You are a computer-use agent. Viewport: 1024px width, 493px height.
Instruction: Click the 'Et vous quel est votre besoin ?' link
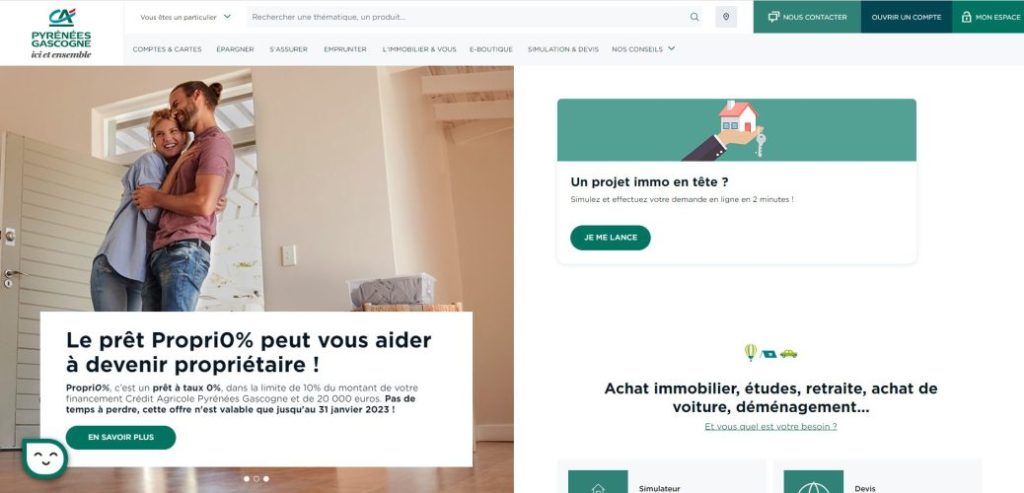(771, 426)
